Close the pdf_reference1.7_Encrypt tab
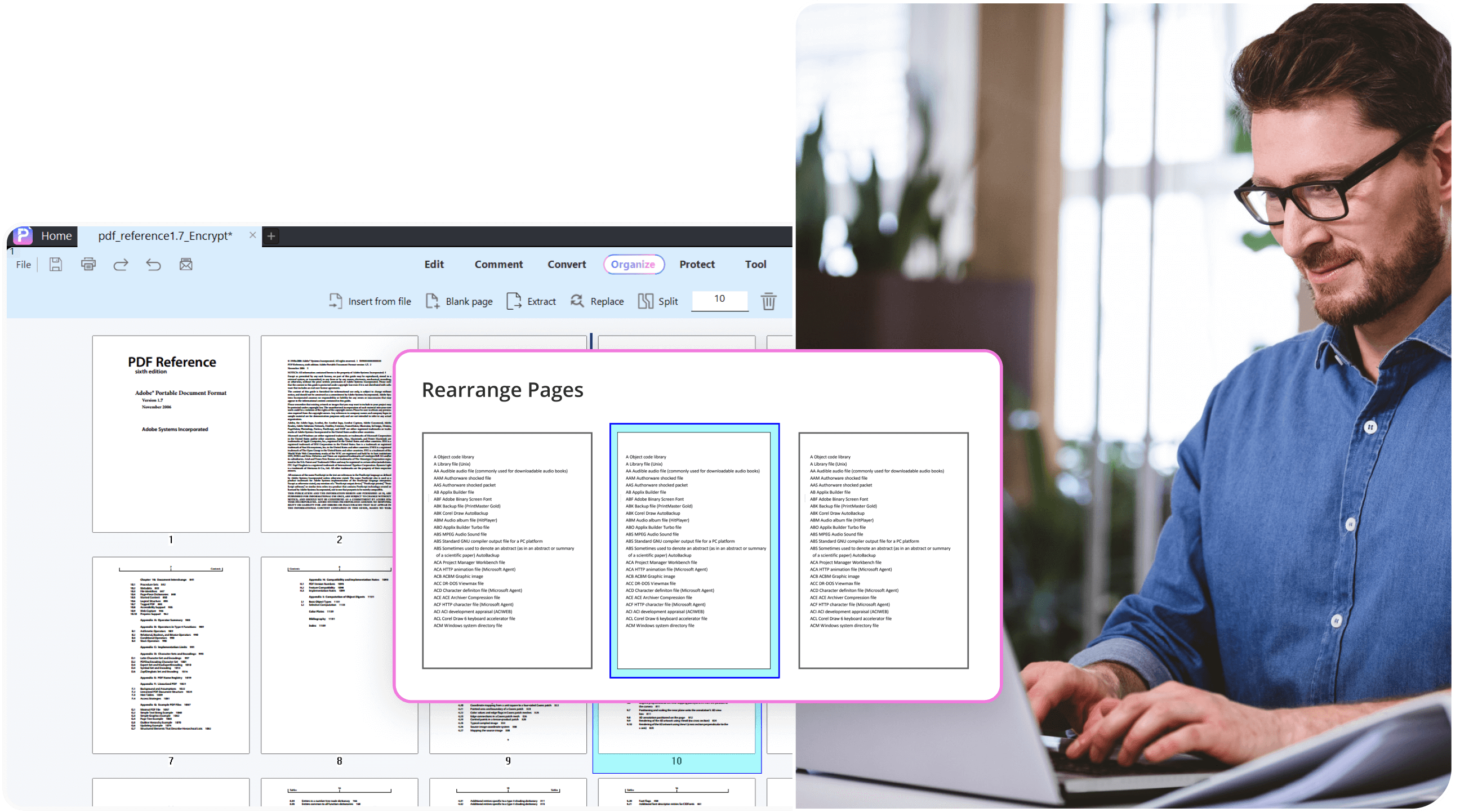Image resolution: width=1460 pixels, height=812 pixels. point(253,235)
